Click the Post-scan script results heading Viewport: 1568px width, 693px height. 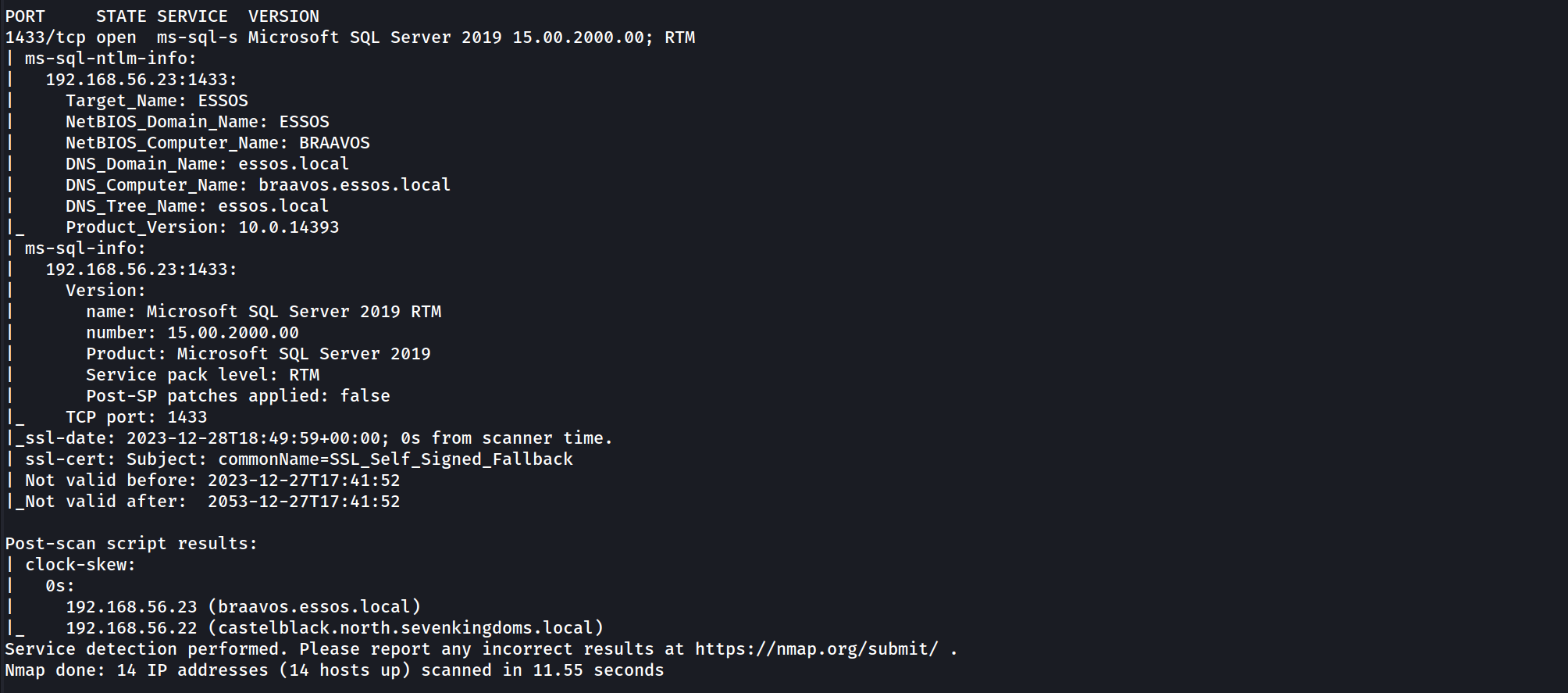tap(131, 544)
